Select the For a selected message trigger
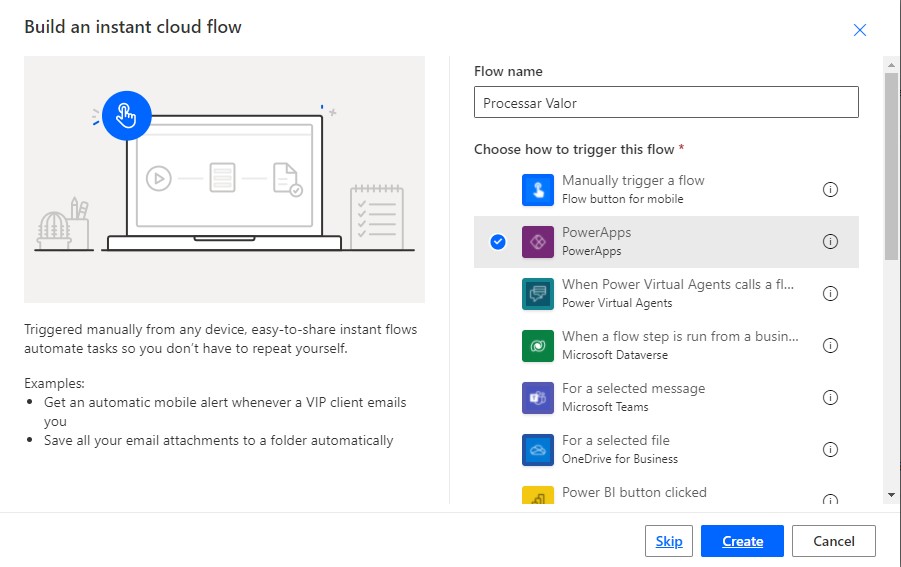901x567 pixels. pos(633,389)
